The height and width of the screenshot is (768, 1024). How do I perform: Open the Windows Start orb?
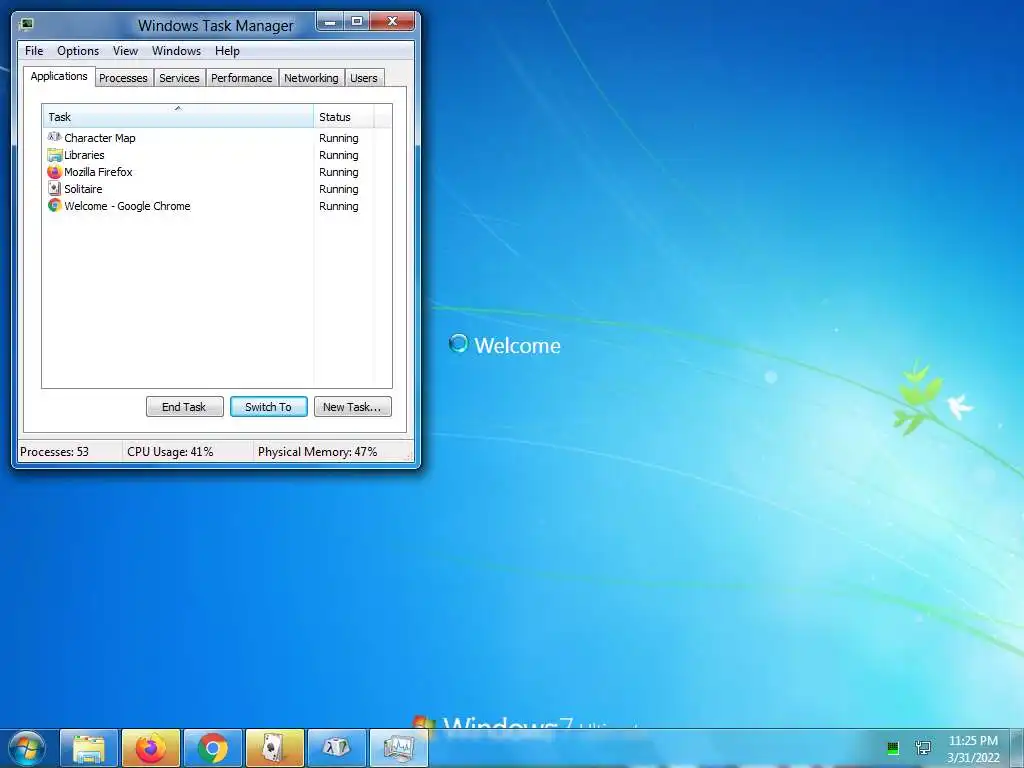click(27, 749)
